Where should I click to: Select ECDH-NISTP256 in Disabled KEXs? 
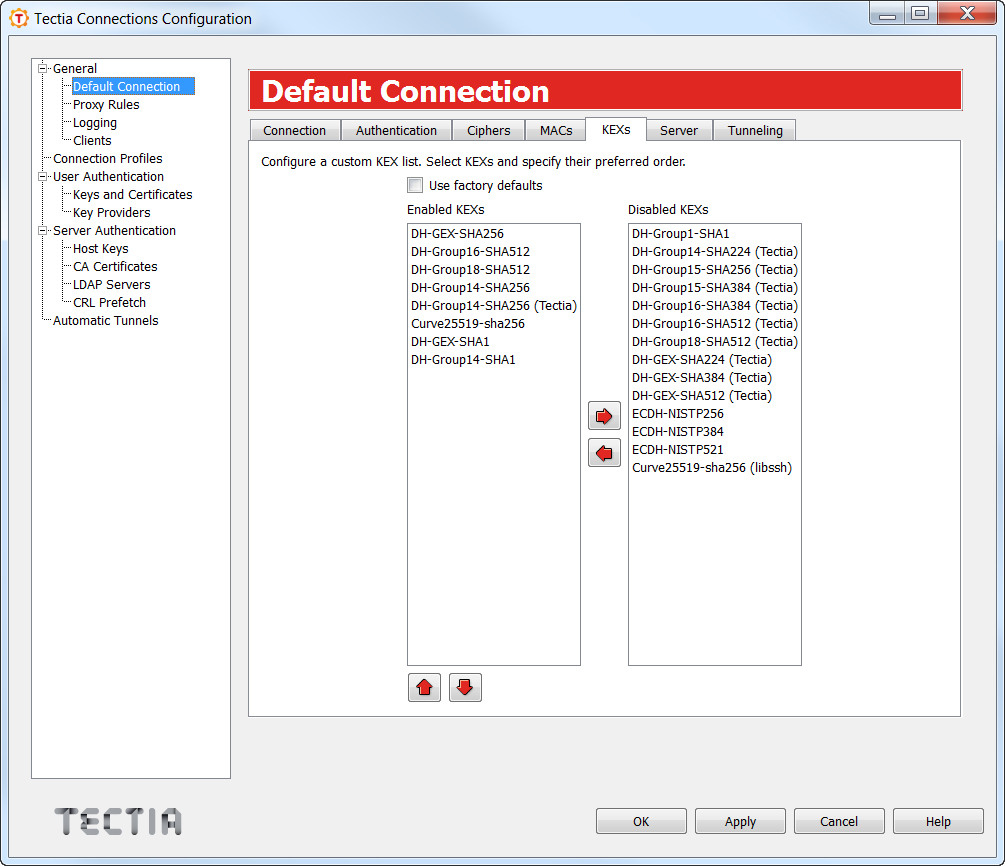[x=715, y=413]
